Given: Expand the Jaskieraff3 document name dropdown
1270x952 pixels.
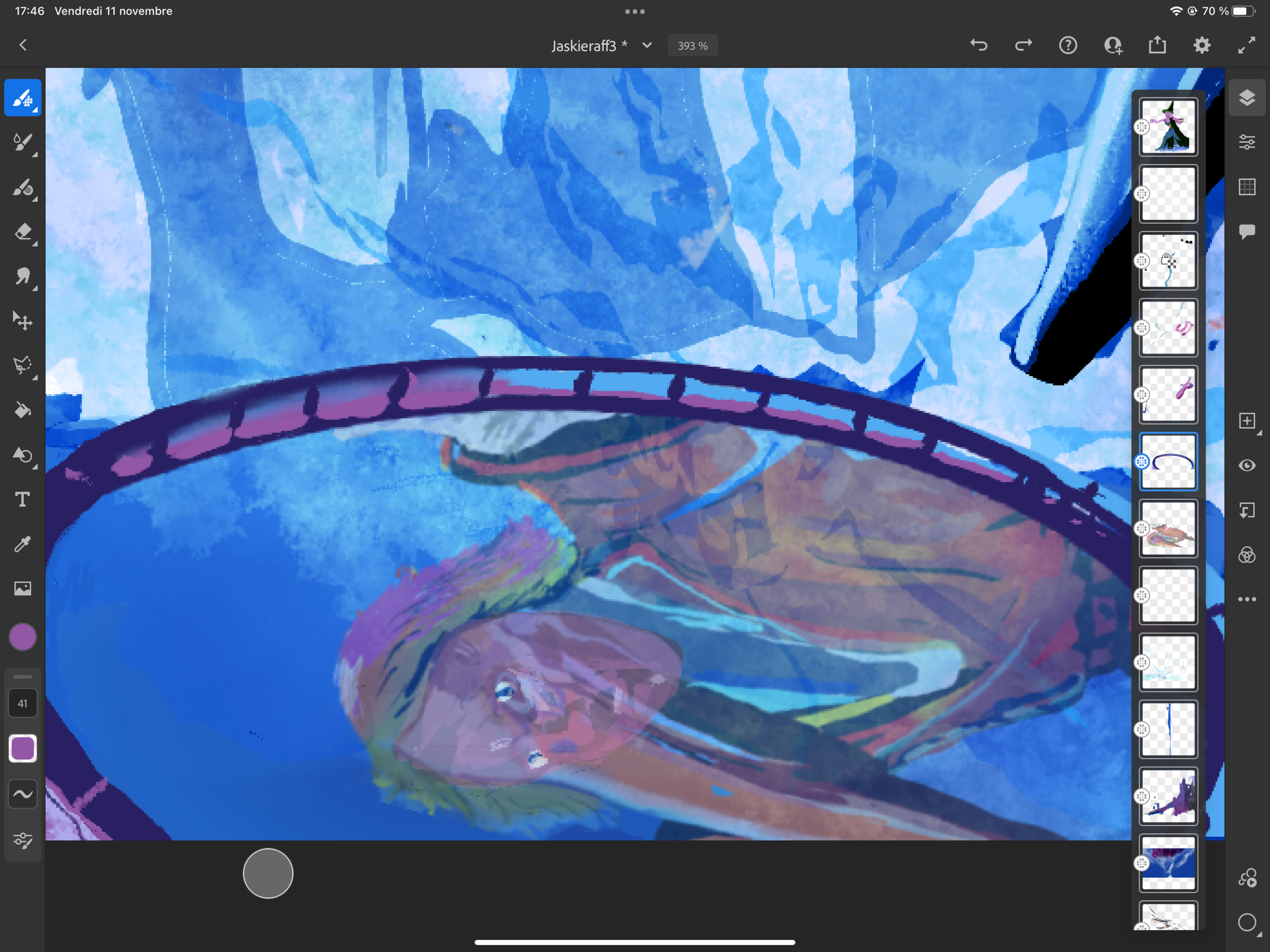Looking at the screenshot, I should point(647,45).
